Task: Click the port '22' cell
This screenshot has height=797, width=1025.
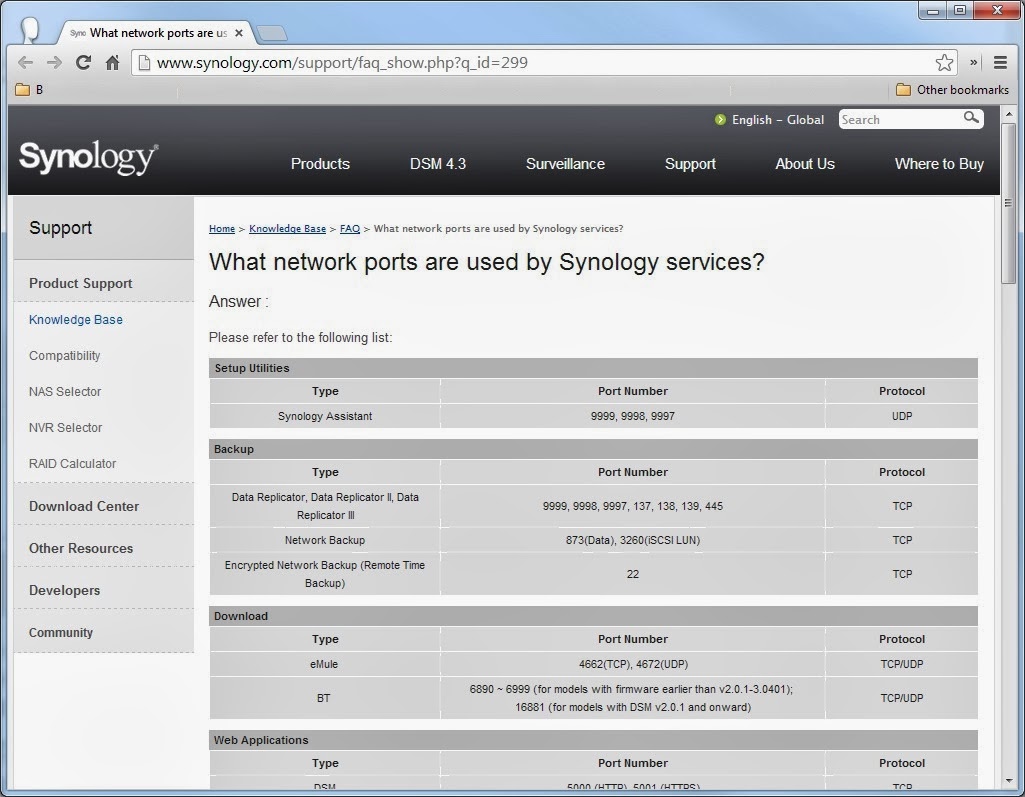Action: click(x=633, y=574)
